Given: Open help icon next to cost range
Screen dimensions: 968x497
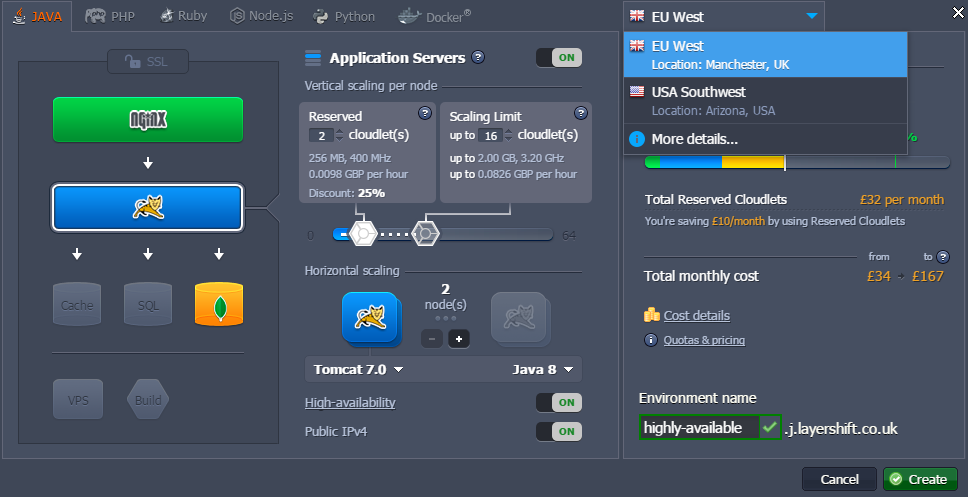Looking at the screenshot, I should (943, 257).
